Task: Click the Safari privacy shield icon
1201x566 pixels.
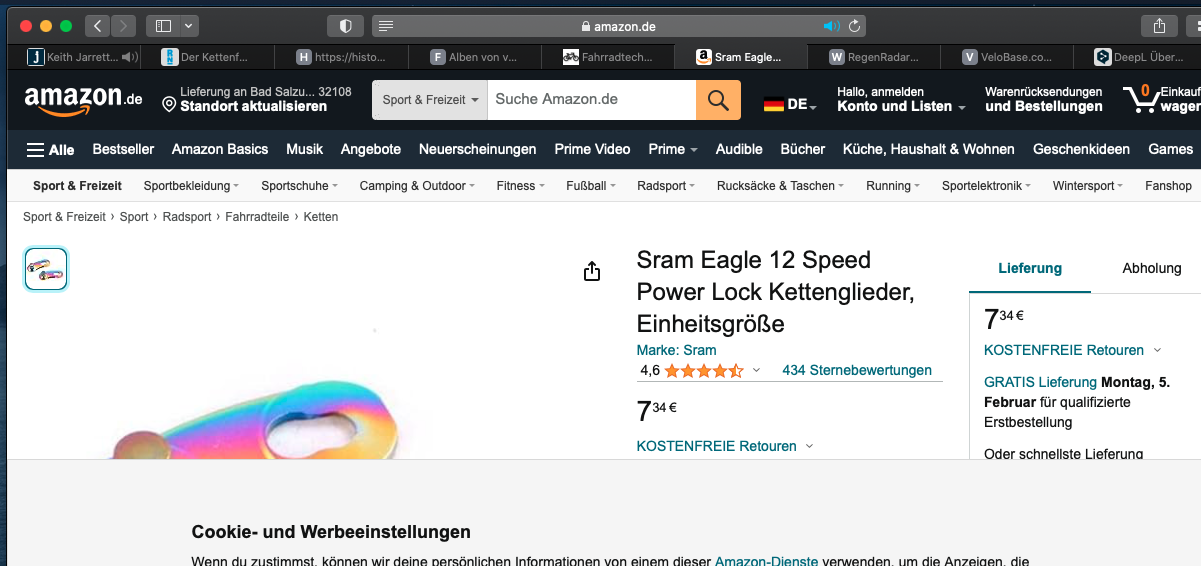Action: tap(346, 26)
